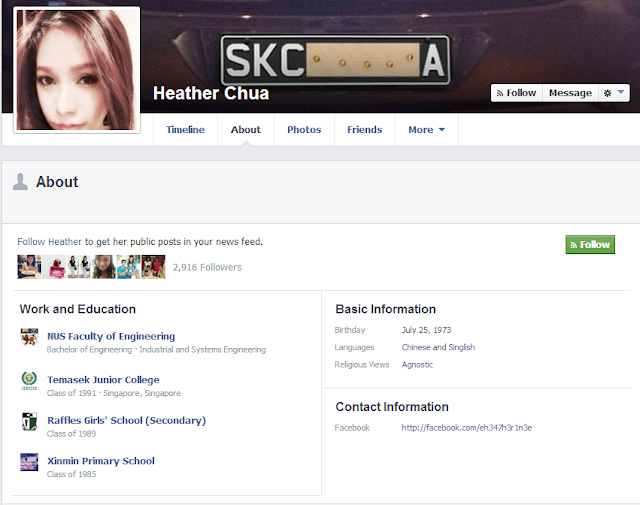The height and width of the screenshot is (505, 640).
Task: Select the About tab
Action: pyautogui.click(x=246, y=130)
